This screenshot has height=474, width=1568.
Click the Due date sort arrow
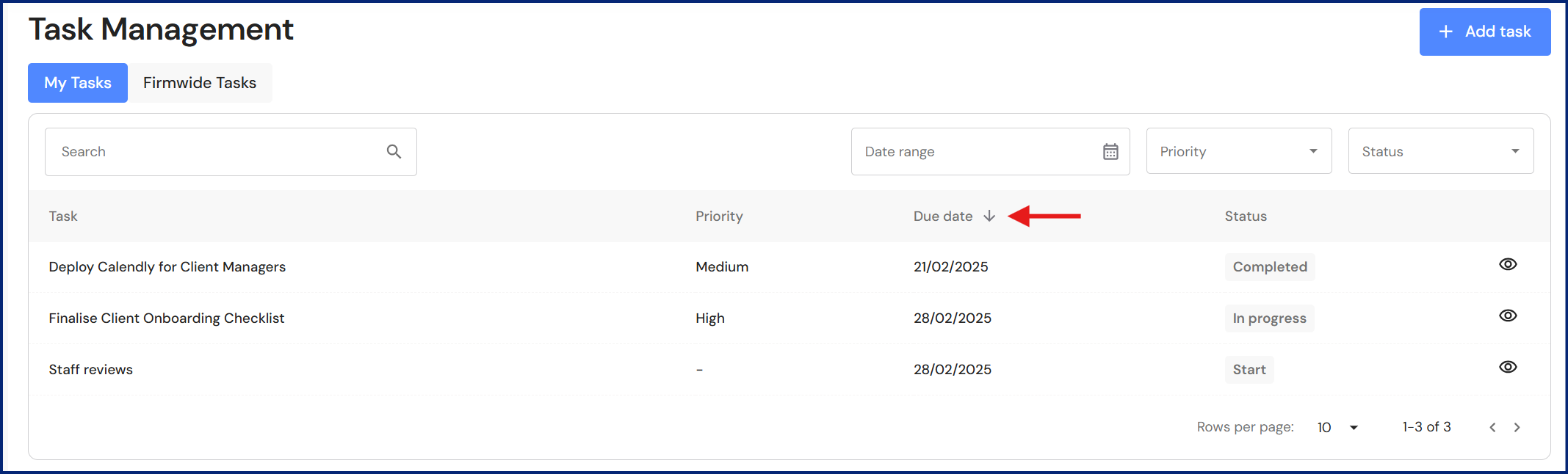click(989, 216)
